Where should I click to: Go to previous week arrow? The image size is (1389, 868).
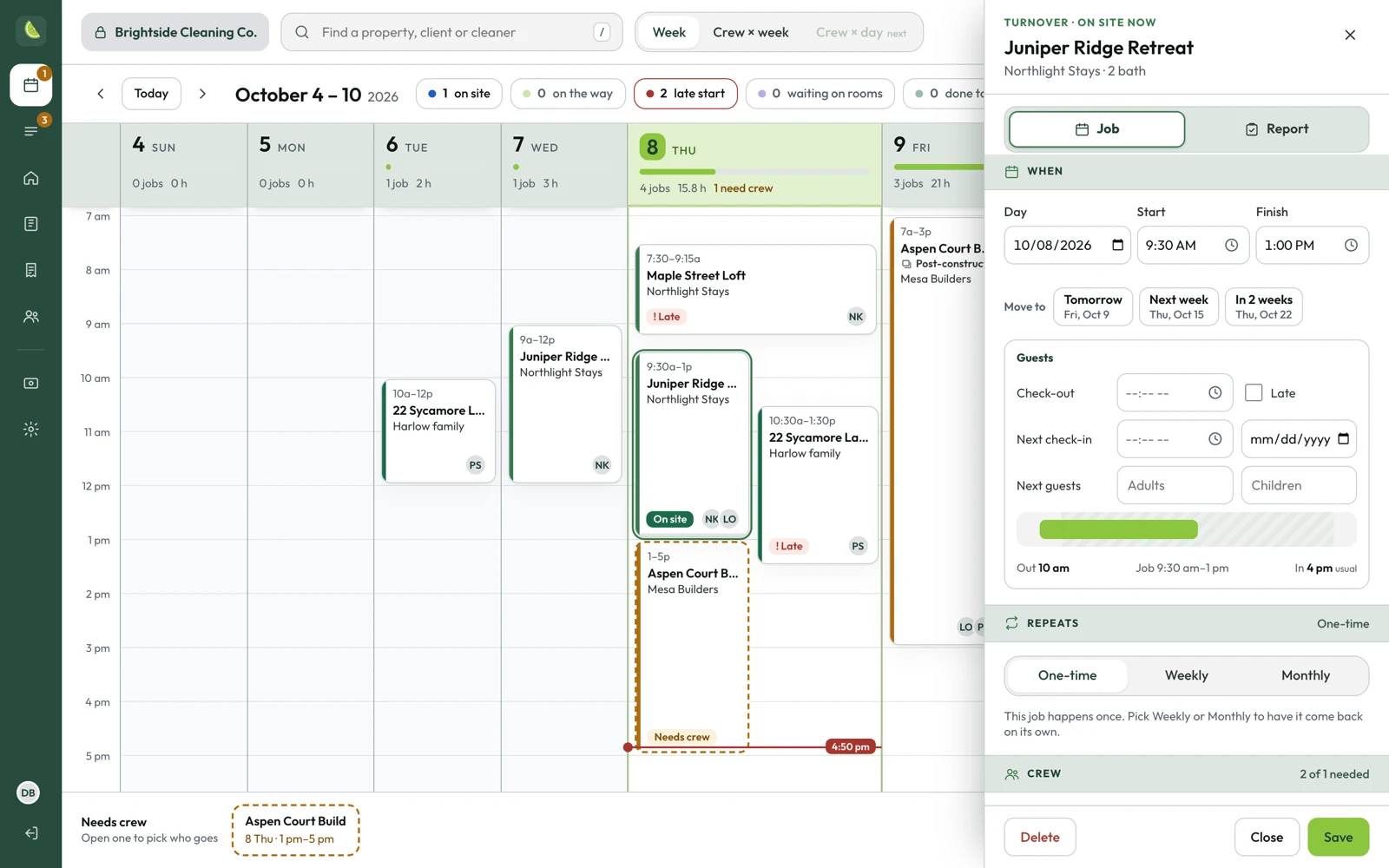click(x=101, y=94)
